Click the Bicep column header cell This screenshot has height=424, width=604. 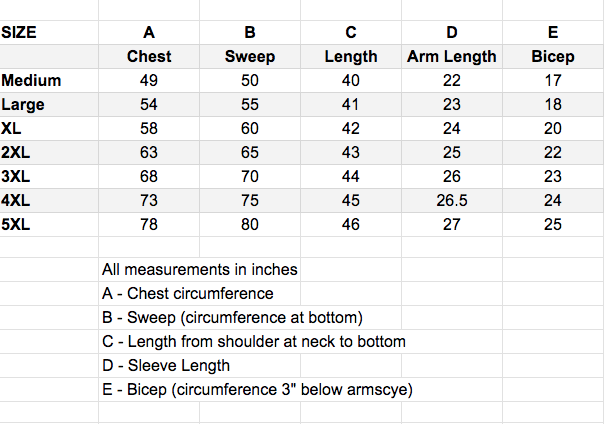(x=552, y=56)
